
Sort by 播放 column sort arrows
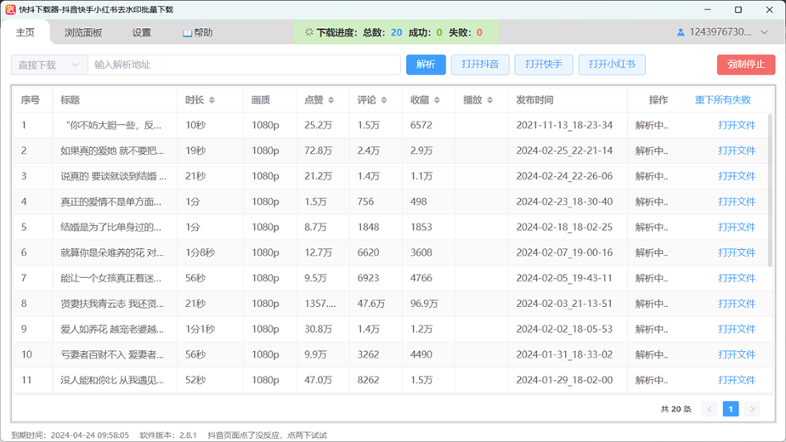[492, 100]
